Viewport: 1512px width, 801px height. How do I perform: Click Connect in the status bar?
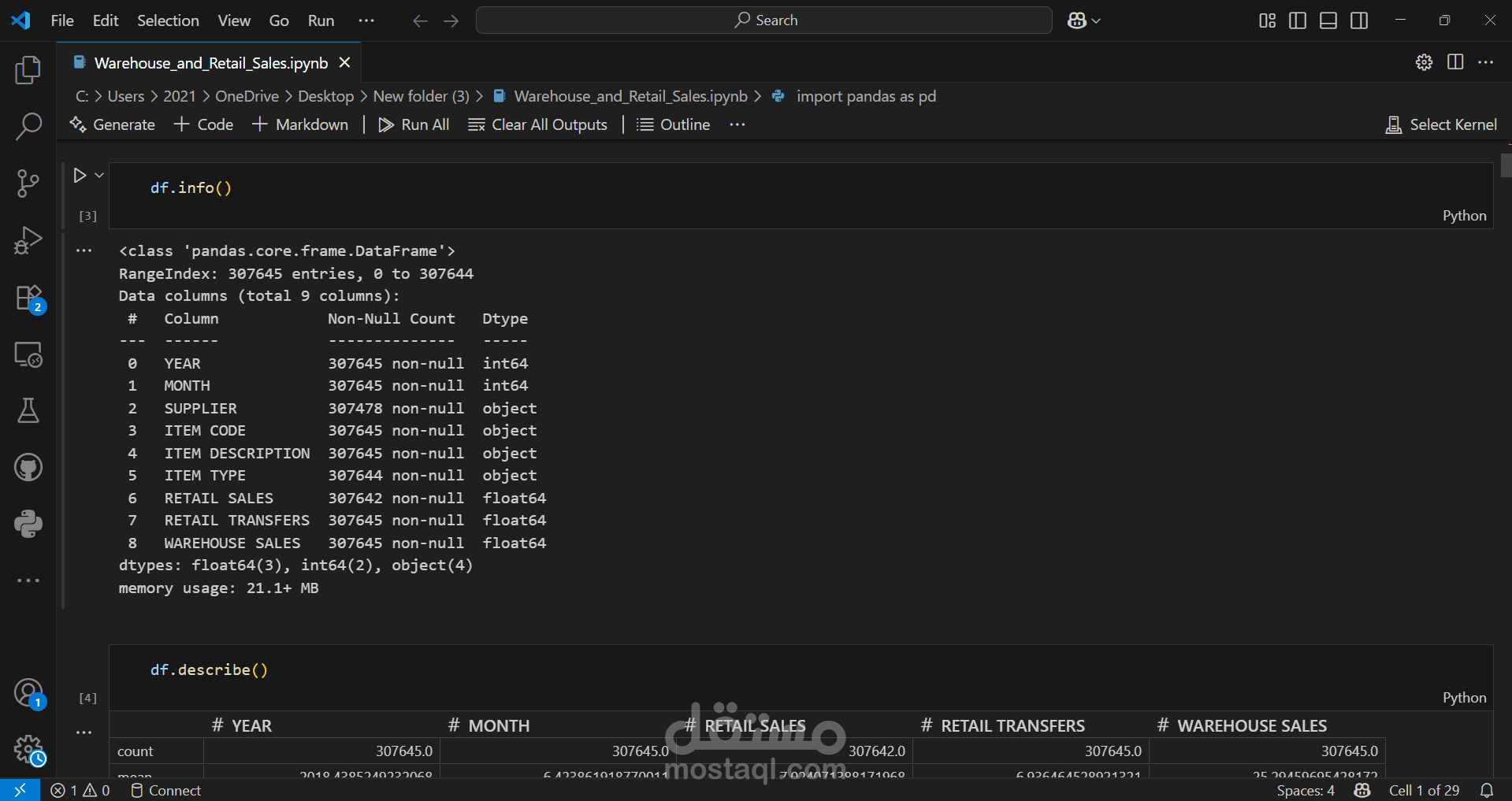[x=165, y=790]
